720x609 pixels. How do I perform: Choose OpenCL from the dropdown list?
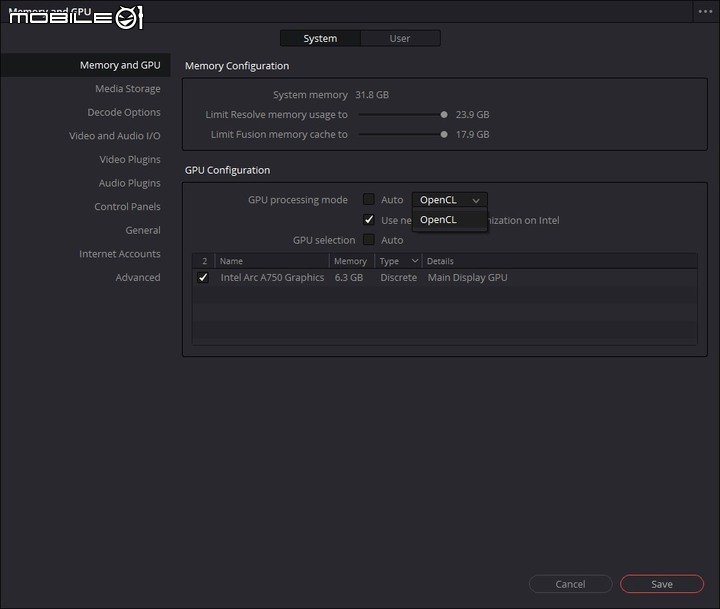point(450,220)
